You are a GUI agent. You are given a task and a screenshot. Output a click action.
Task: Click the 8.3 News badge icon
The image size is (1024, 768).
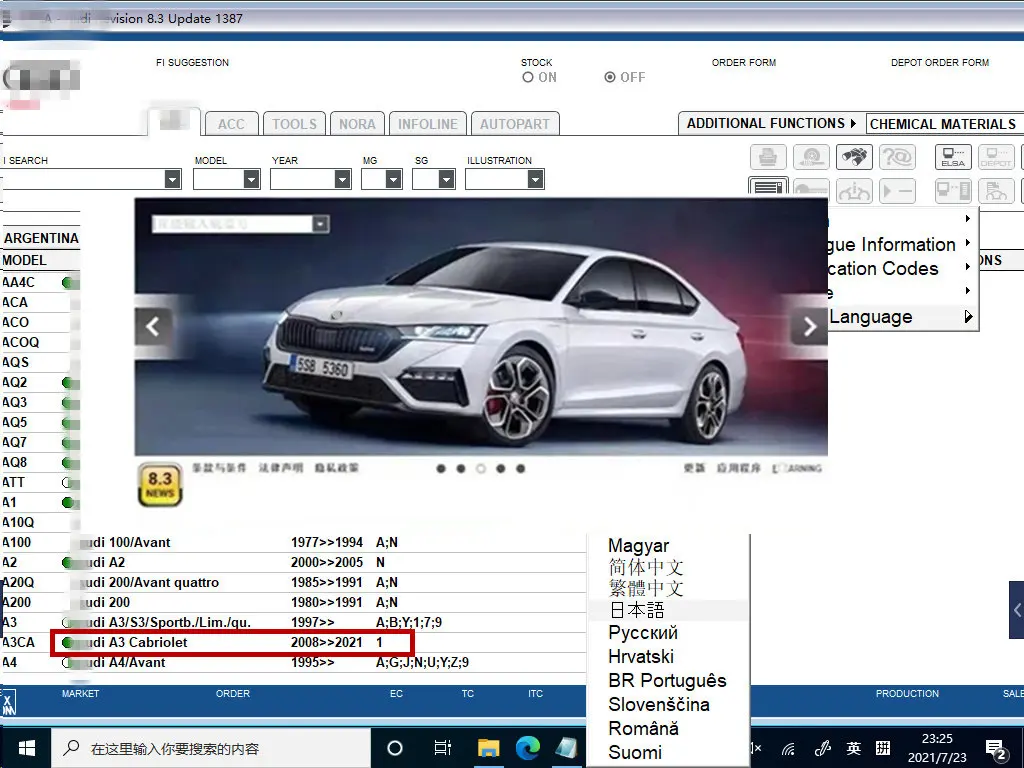click(159, 485)
